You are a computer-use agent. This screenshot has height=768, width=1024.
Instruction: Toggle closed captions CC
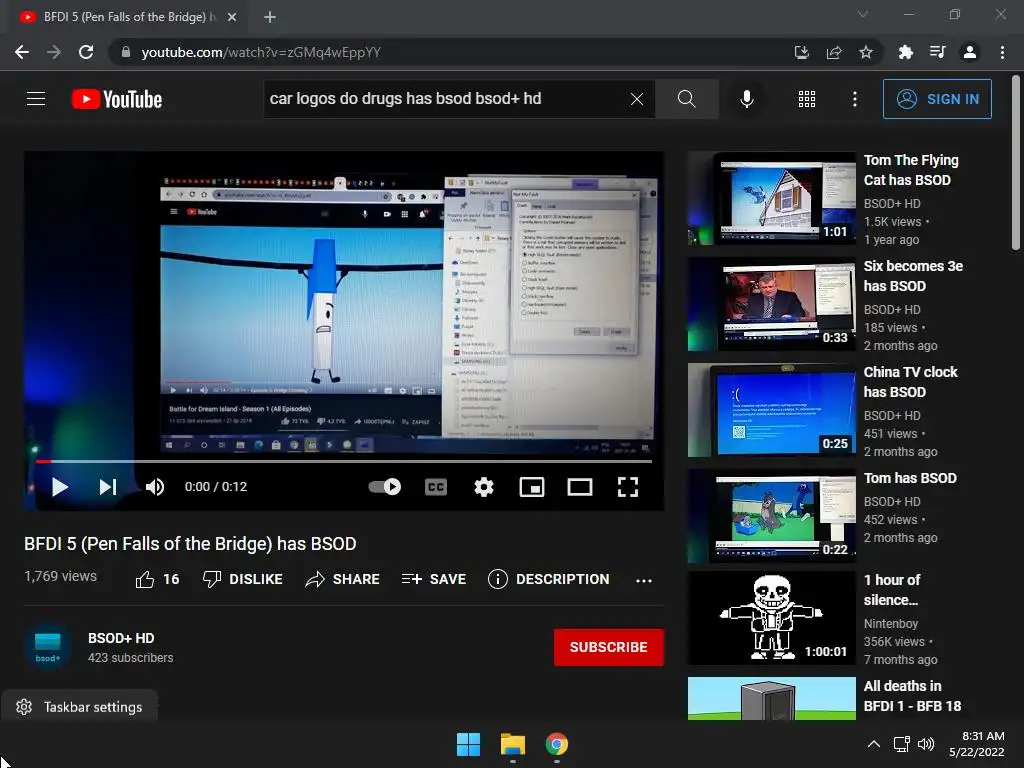[x=436, y=487]
